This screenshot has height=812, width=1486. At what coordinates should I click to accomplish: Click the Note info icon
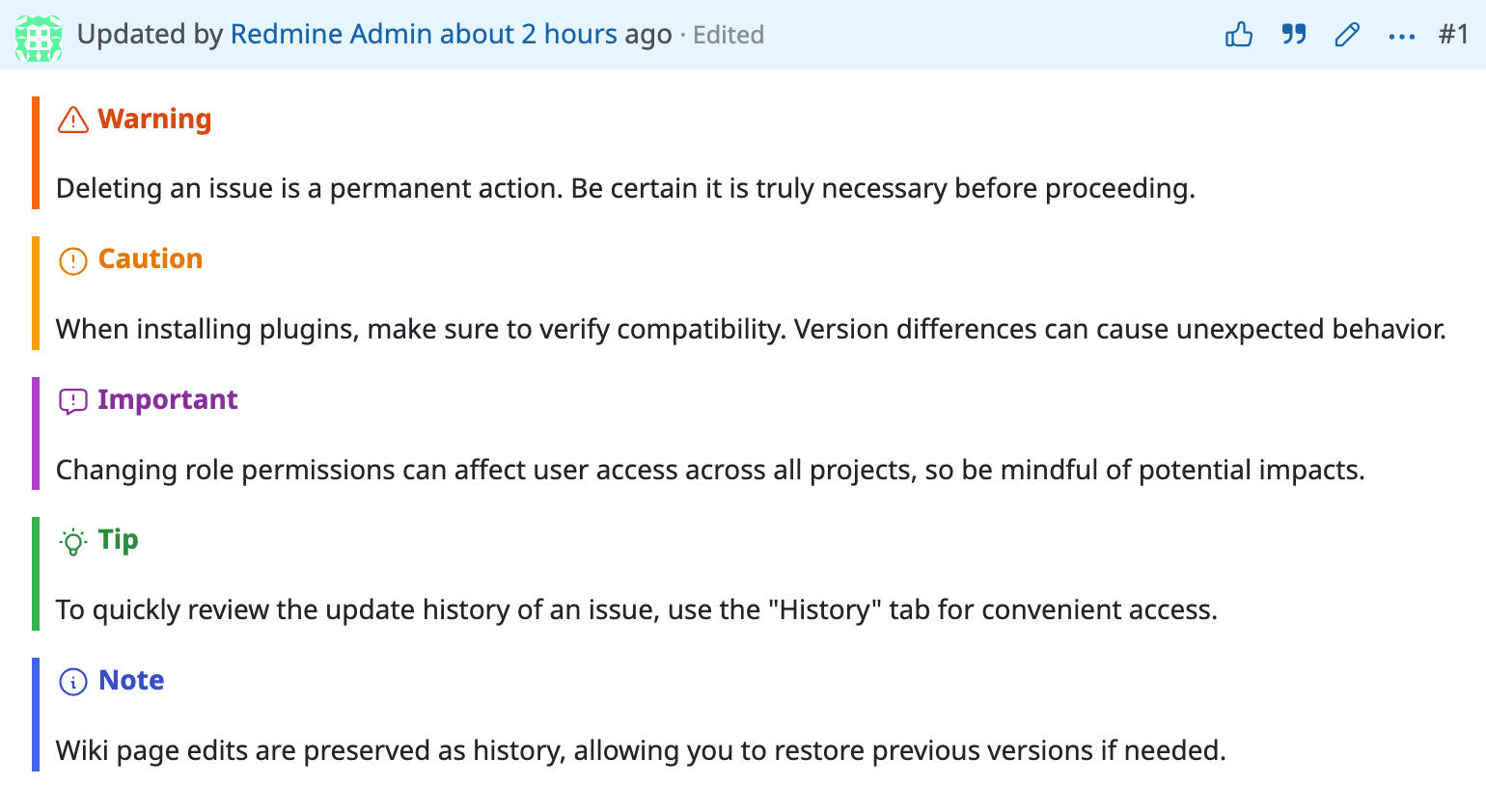73,682
